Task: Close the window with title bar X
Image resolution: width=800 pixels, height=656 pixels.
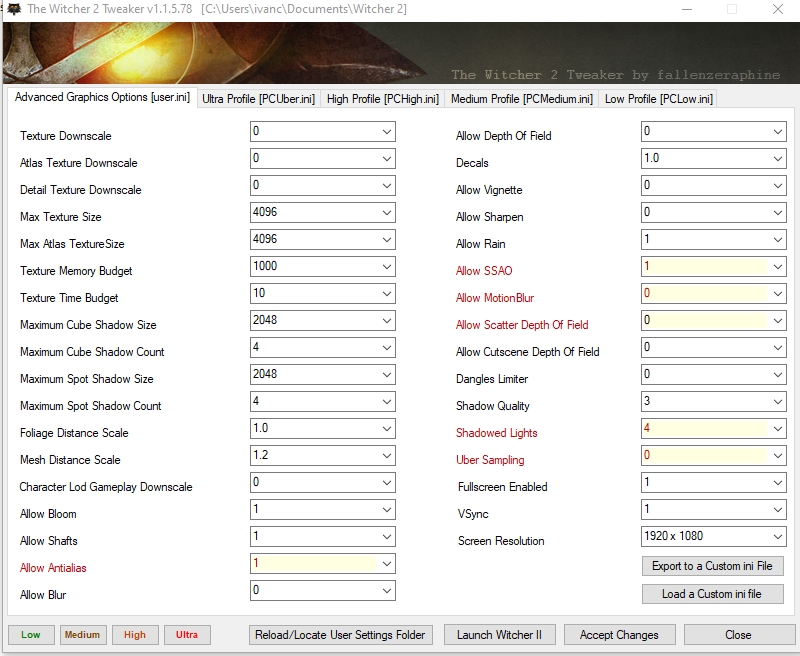Action: tap(778, 9)
